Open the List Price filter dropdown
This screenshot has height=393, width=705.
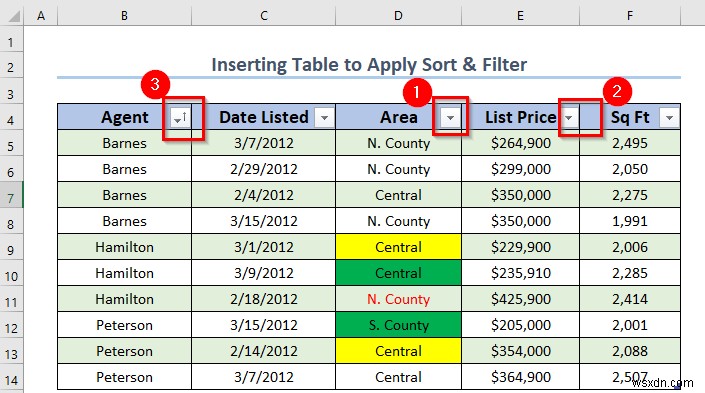pos(569,118)
